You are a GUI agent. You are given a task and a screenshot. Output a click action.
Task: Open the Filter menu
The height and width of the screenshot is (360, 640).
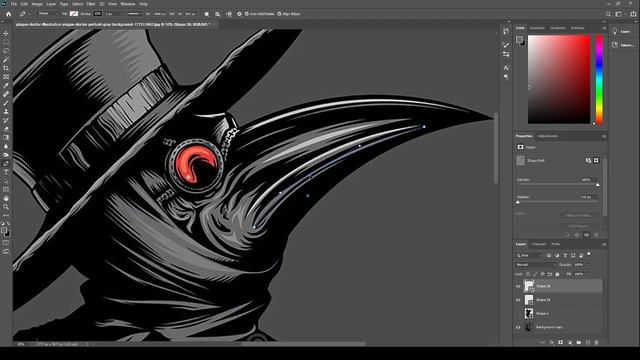91,4
